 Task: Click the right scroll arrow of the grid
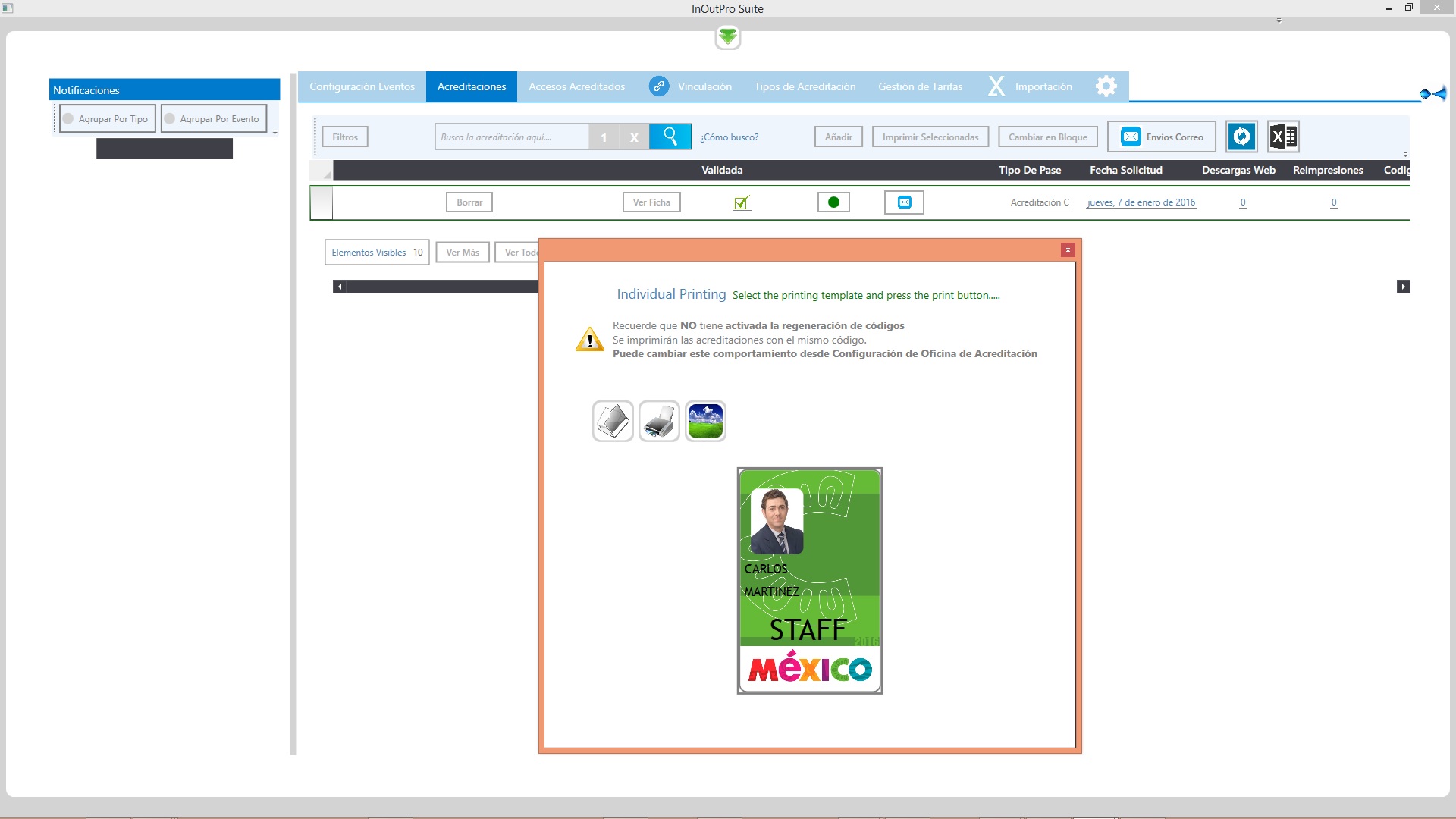1403,287
